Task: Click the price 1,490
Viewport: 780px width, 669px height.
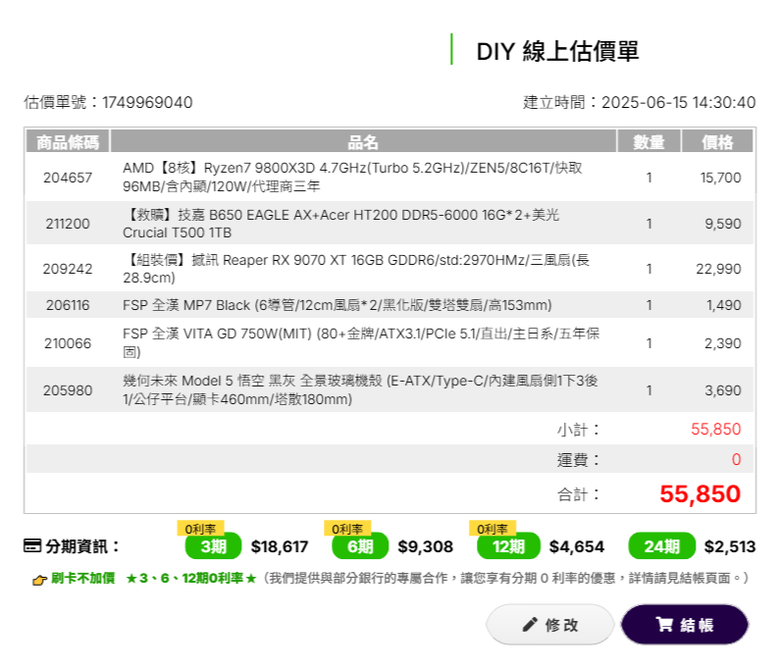Action: pos(724,305)
